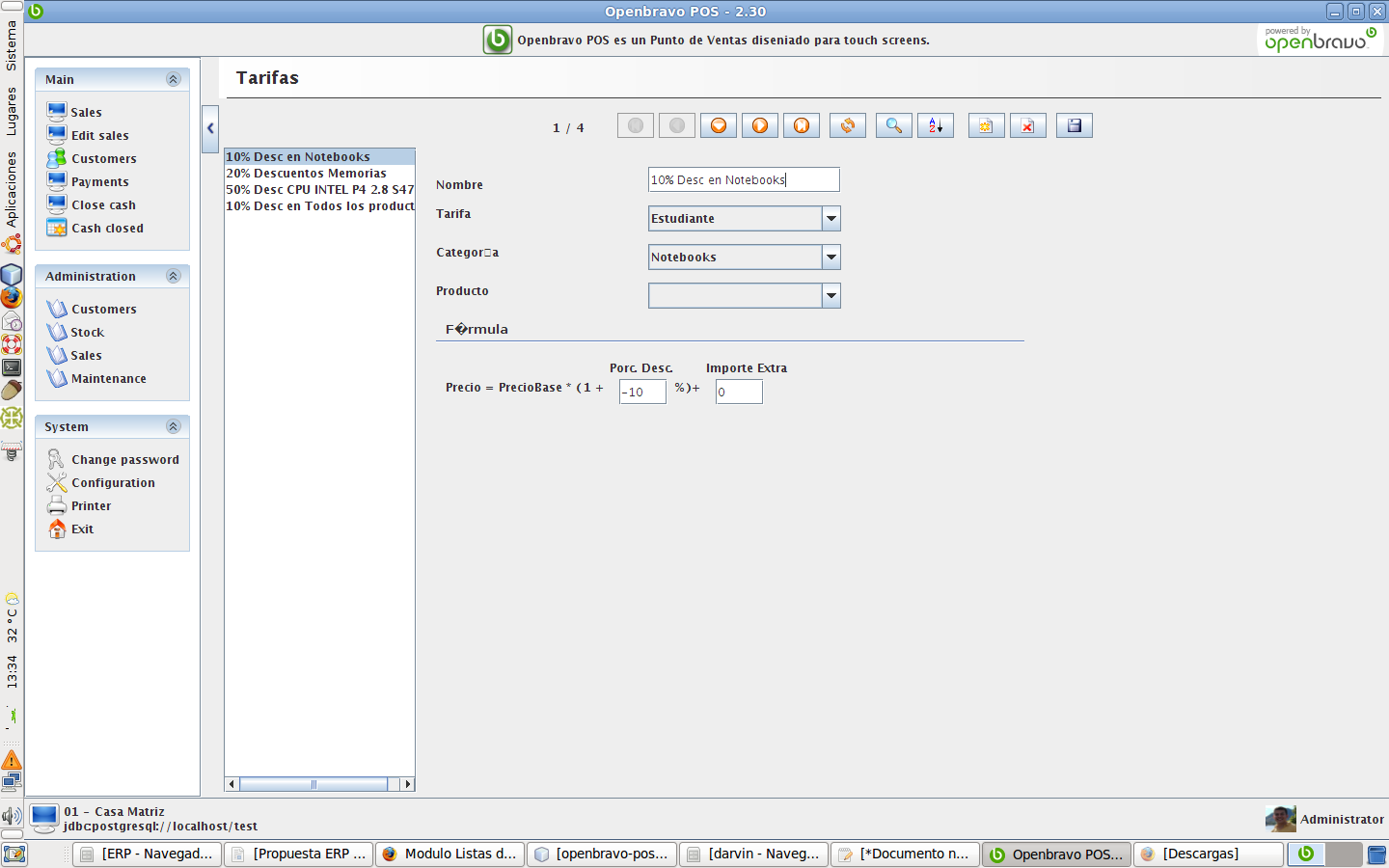Collapse the System menu section
Viewport: 1389px width, 868px height.
point(174,426)
